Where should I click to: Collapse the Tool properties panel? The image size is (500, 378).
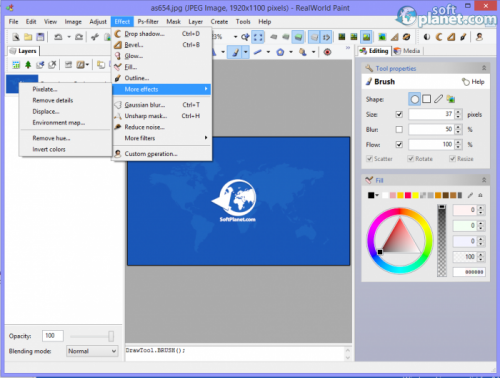[484, 68]
